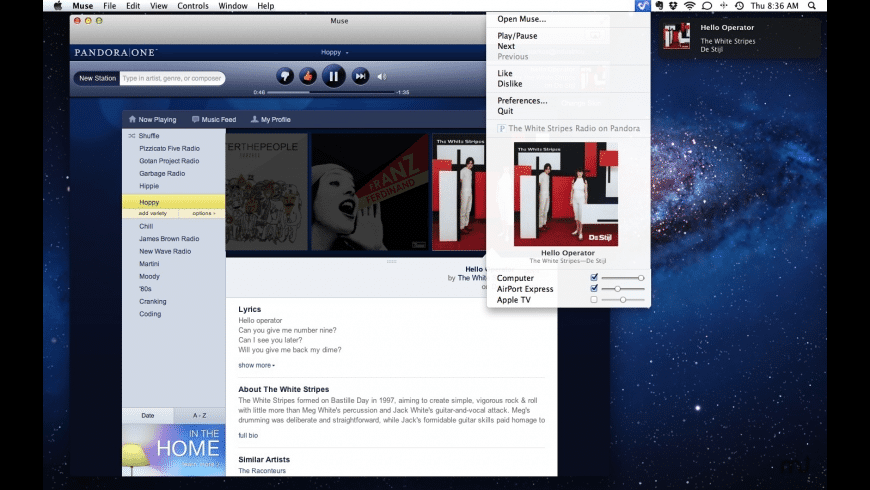Select James Brown Radio station
Viewport: 870px width, 490px height.
[169, 239]
